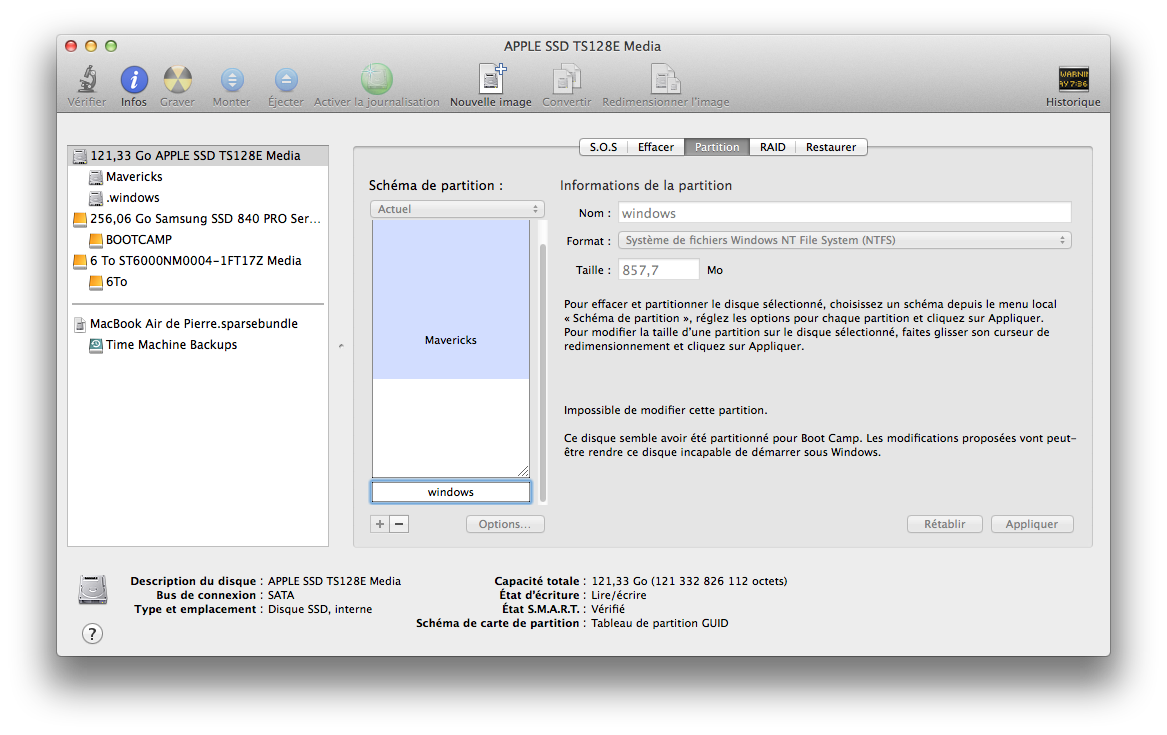Open the Schéma de partition Actuel dropdown
1167x735 pixels.
pyautogui.click(x=457, y=209)
